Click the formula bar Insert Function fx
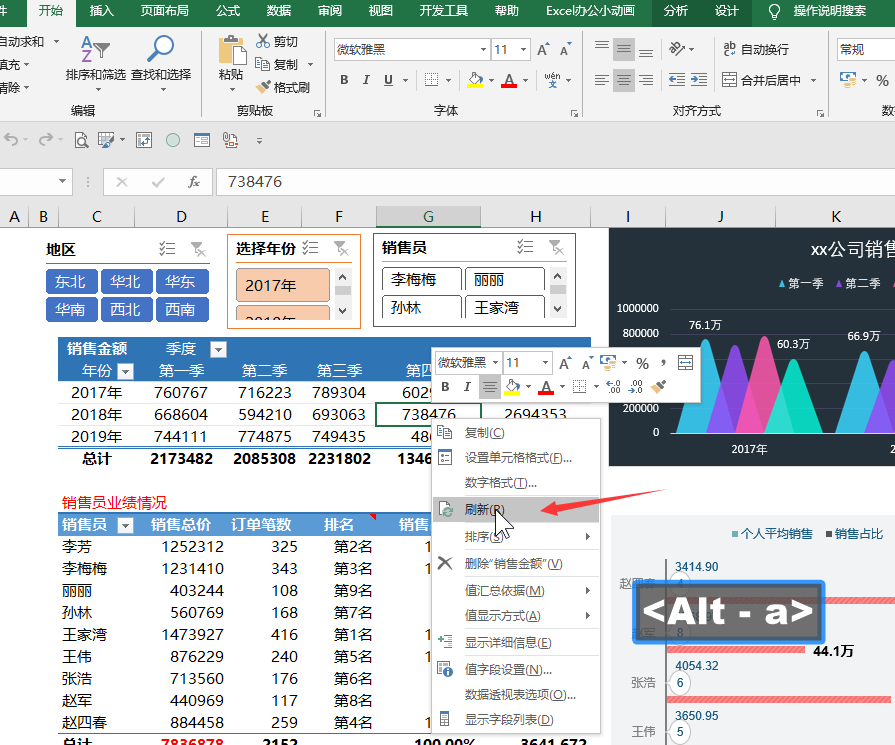Viewport: 895px width, 745px height. point(194,182)
